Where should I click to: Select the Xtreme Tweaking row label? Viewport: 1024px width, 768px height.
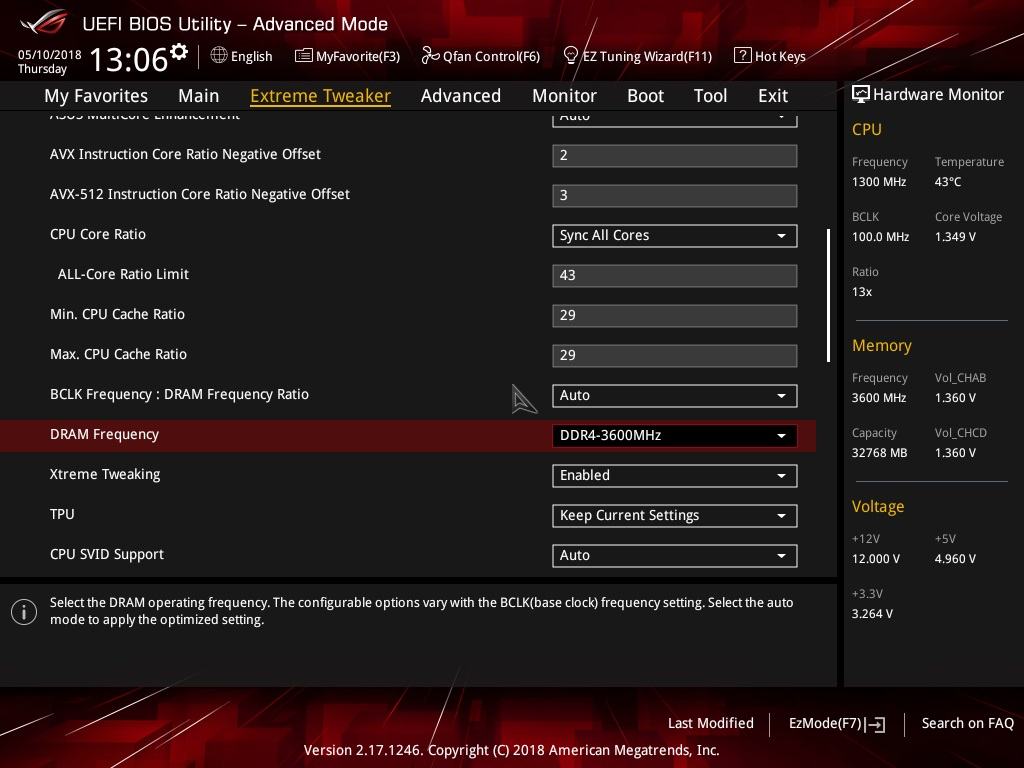click(105, 474)
